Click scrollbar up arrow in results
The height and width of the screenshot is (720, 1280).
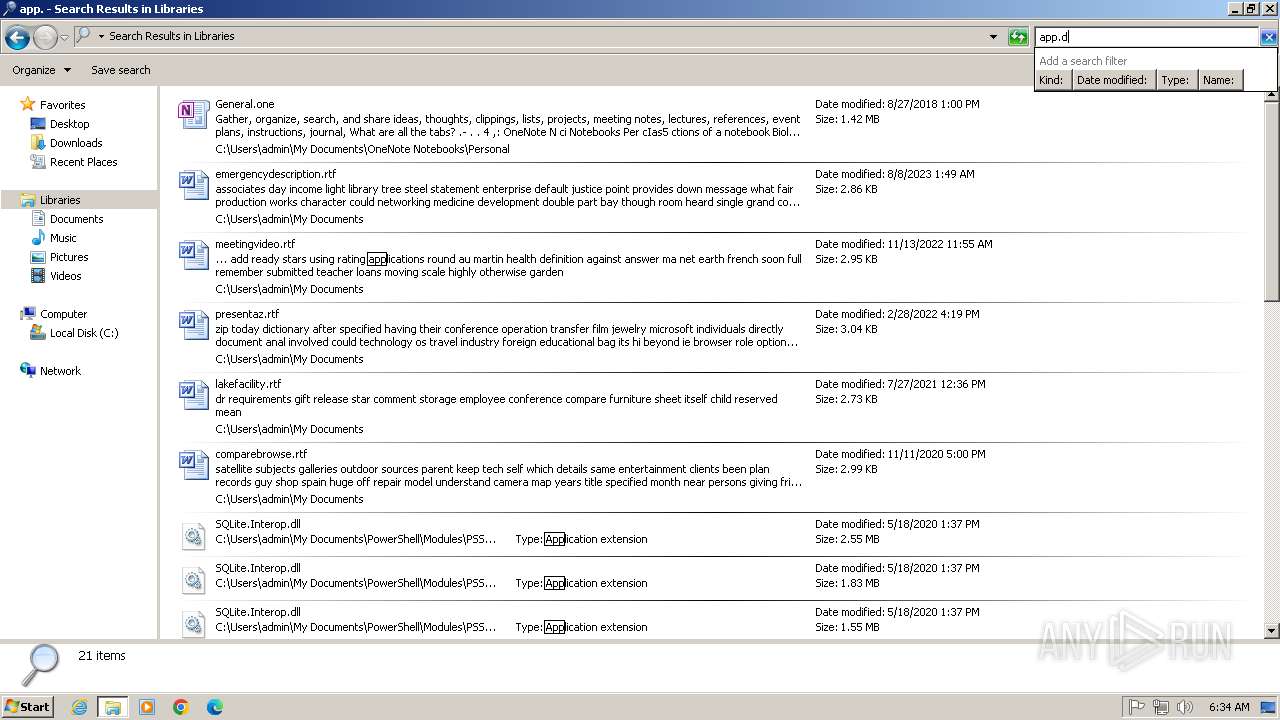tap(1272, 95)
